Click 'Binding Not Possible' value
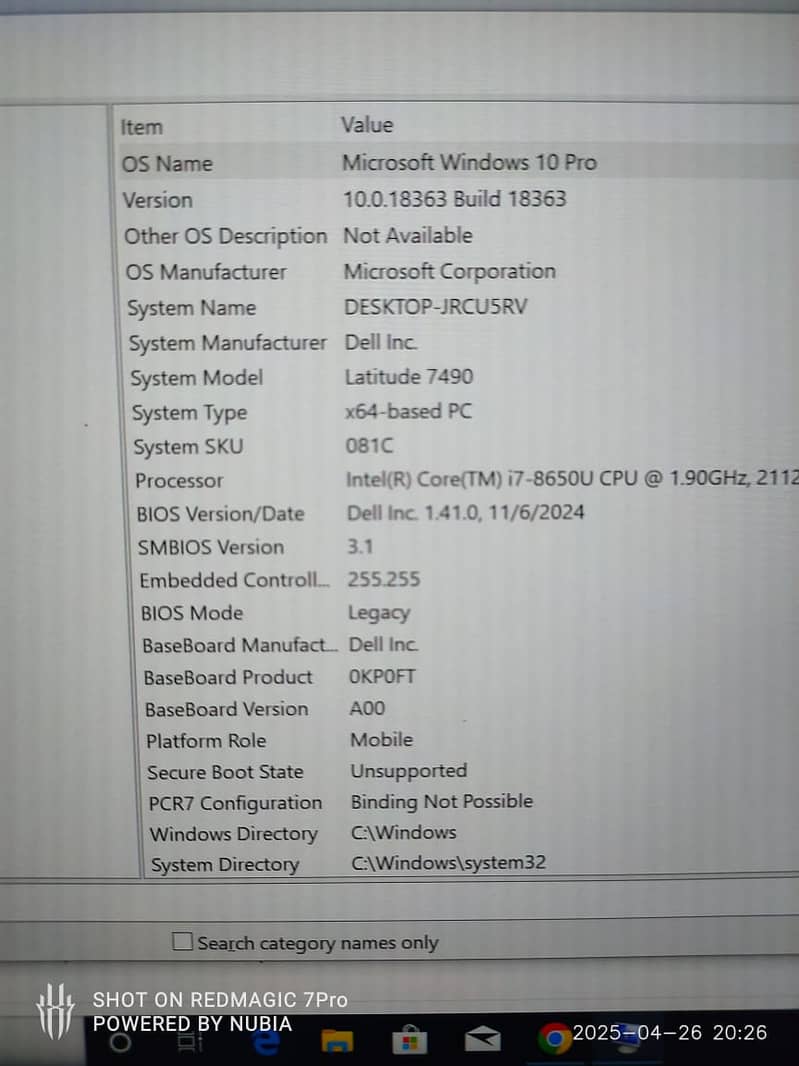The image size is (799, 1066). pos(442,802)
